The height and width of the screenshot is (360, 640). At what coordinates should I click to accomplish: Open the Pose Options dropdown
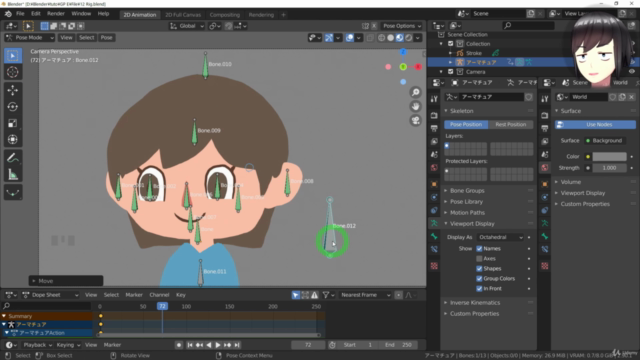point(402,26)
